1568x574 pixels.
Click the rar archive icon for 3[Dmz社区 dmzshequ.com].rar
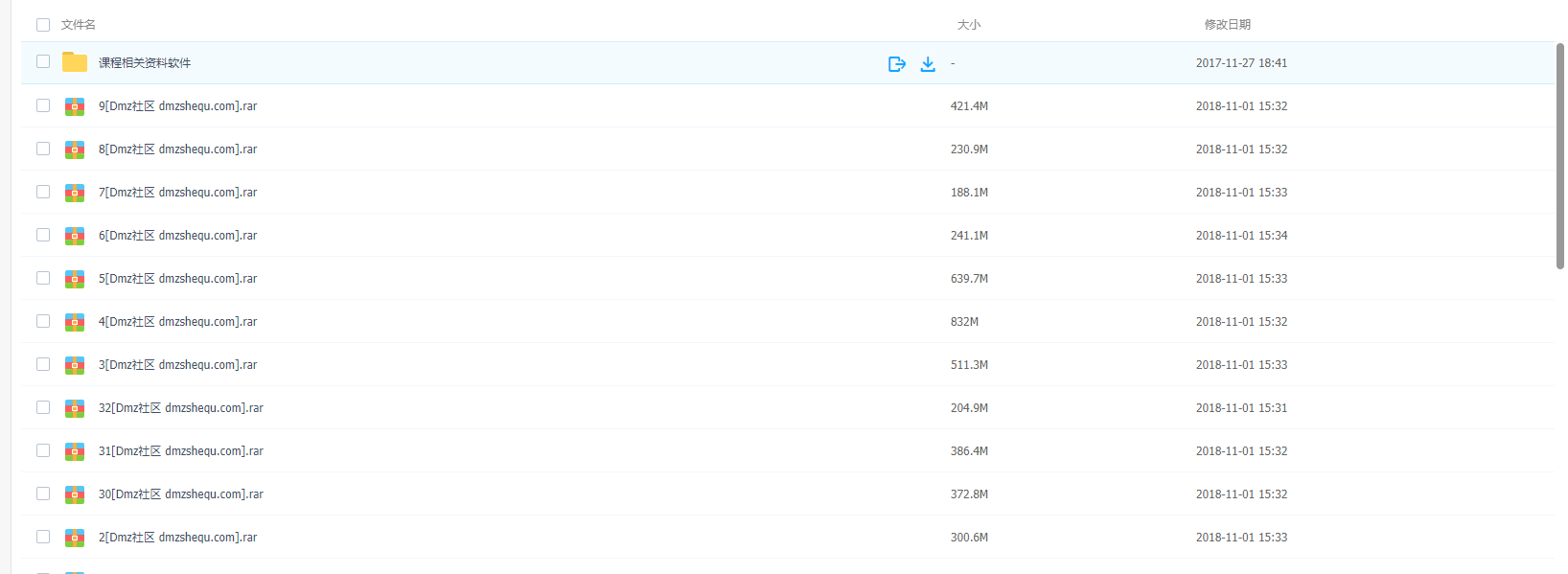75,365
